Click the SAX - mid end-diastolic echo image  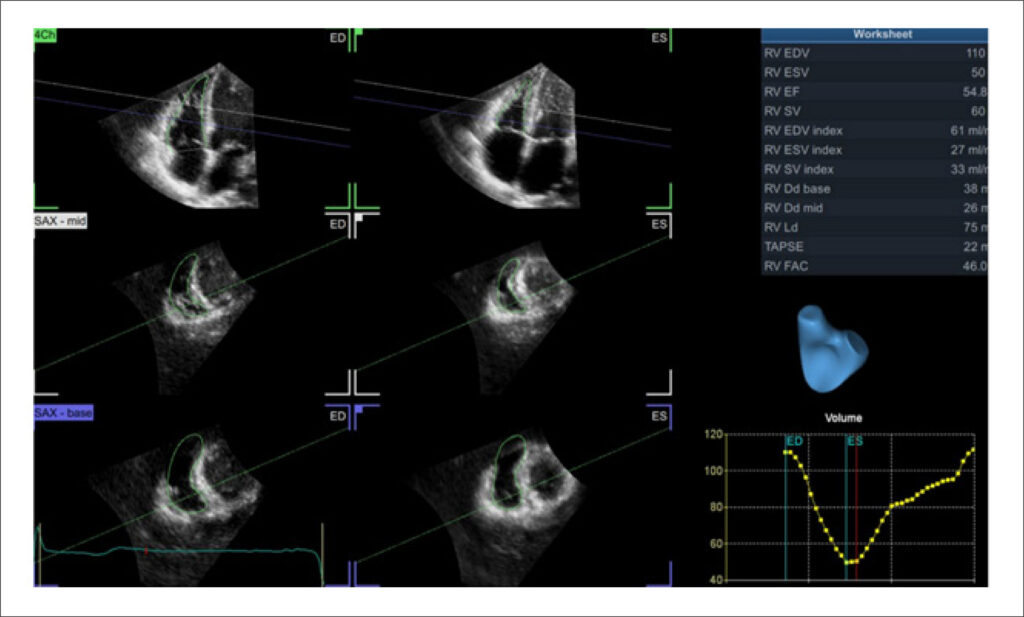pos(186,319)
